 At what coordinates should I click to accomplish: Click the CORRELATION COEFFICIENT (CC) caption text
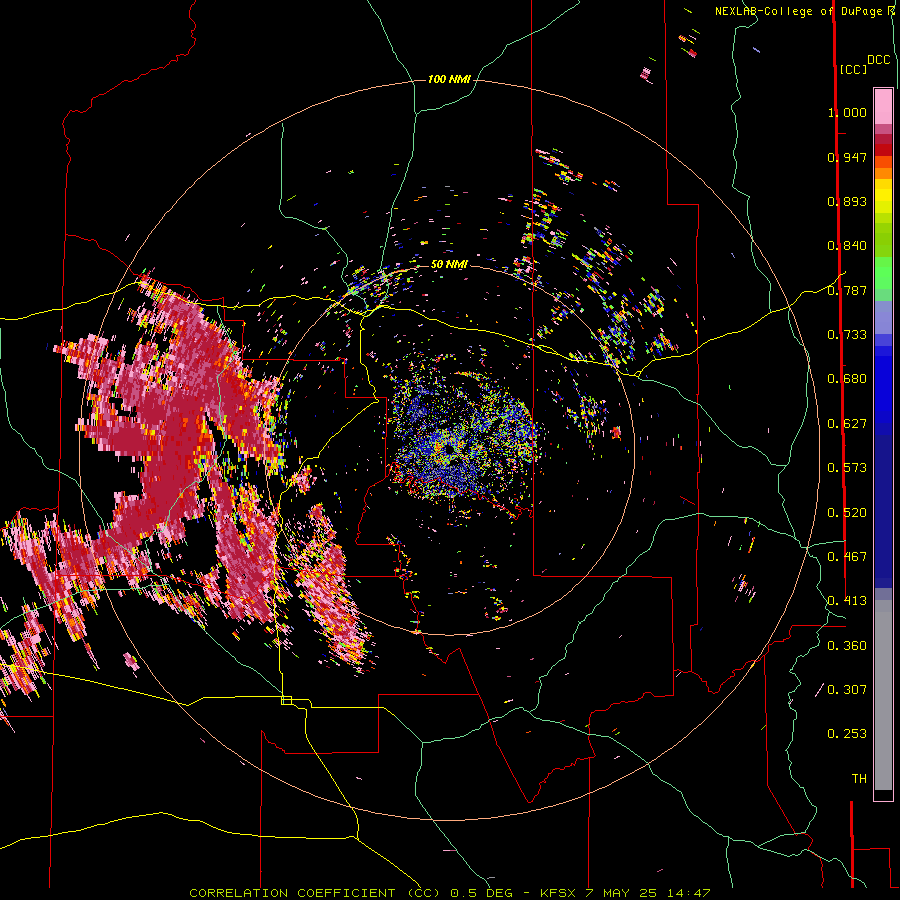315,893
